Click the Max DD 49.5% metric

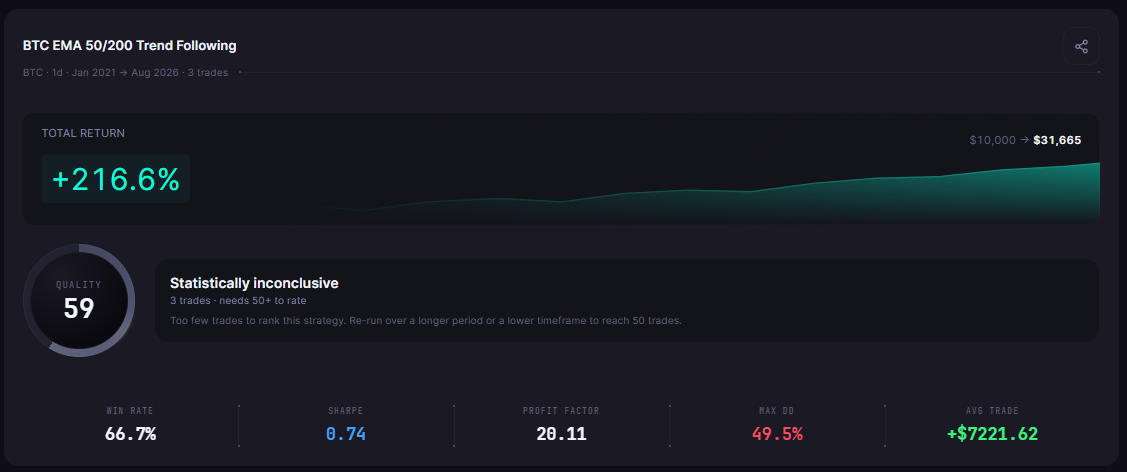[777, 425]
